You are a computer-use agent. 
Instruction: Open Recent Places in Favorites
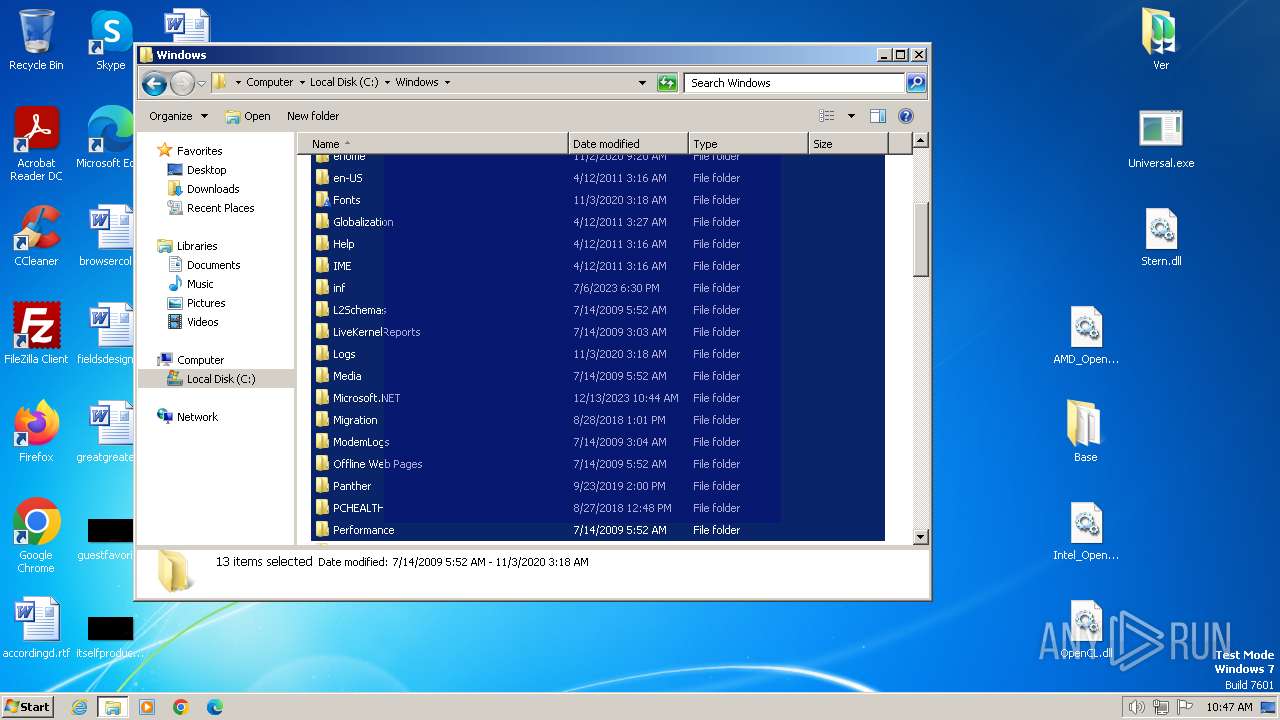(220, 208)
